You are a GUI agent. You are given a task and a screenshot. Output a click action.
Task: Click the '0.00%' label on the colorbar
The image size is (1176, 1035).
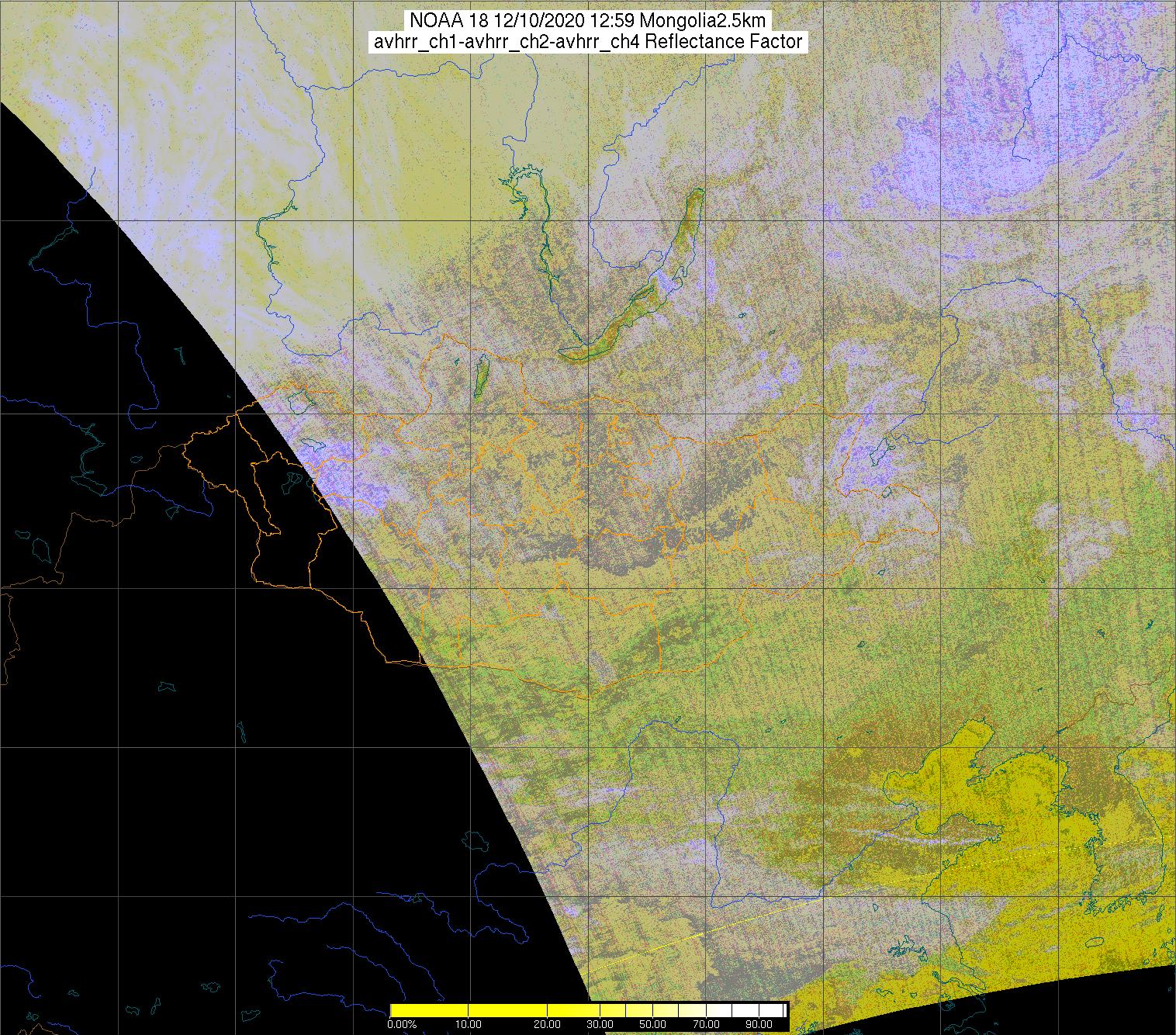401,1026
